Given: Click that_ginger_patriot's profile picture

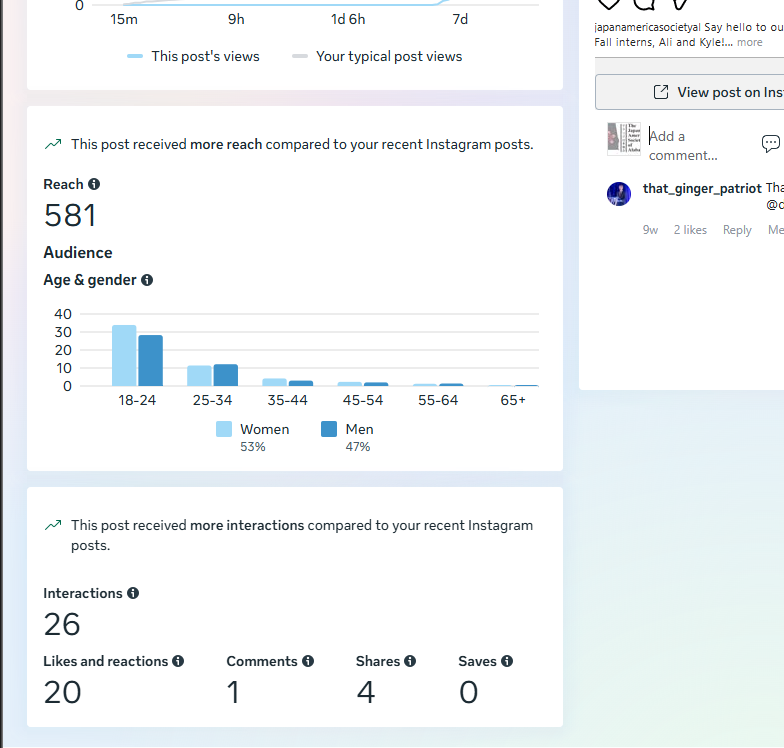Looking at the screenshot, I should [619, 194].
